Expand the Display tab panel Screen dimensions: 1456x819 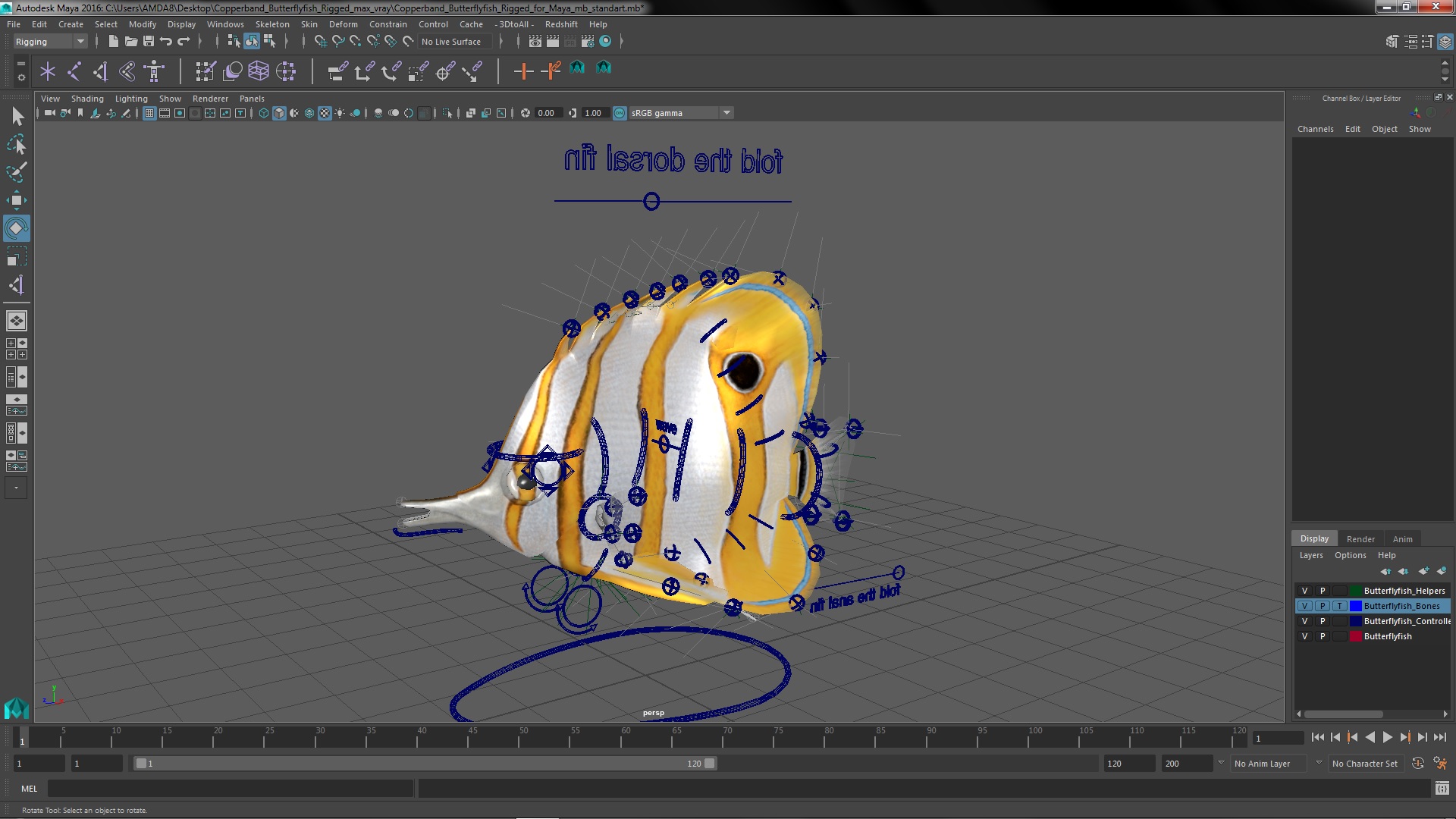(1313, 538)
